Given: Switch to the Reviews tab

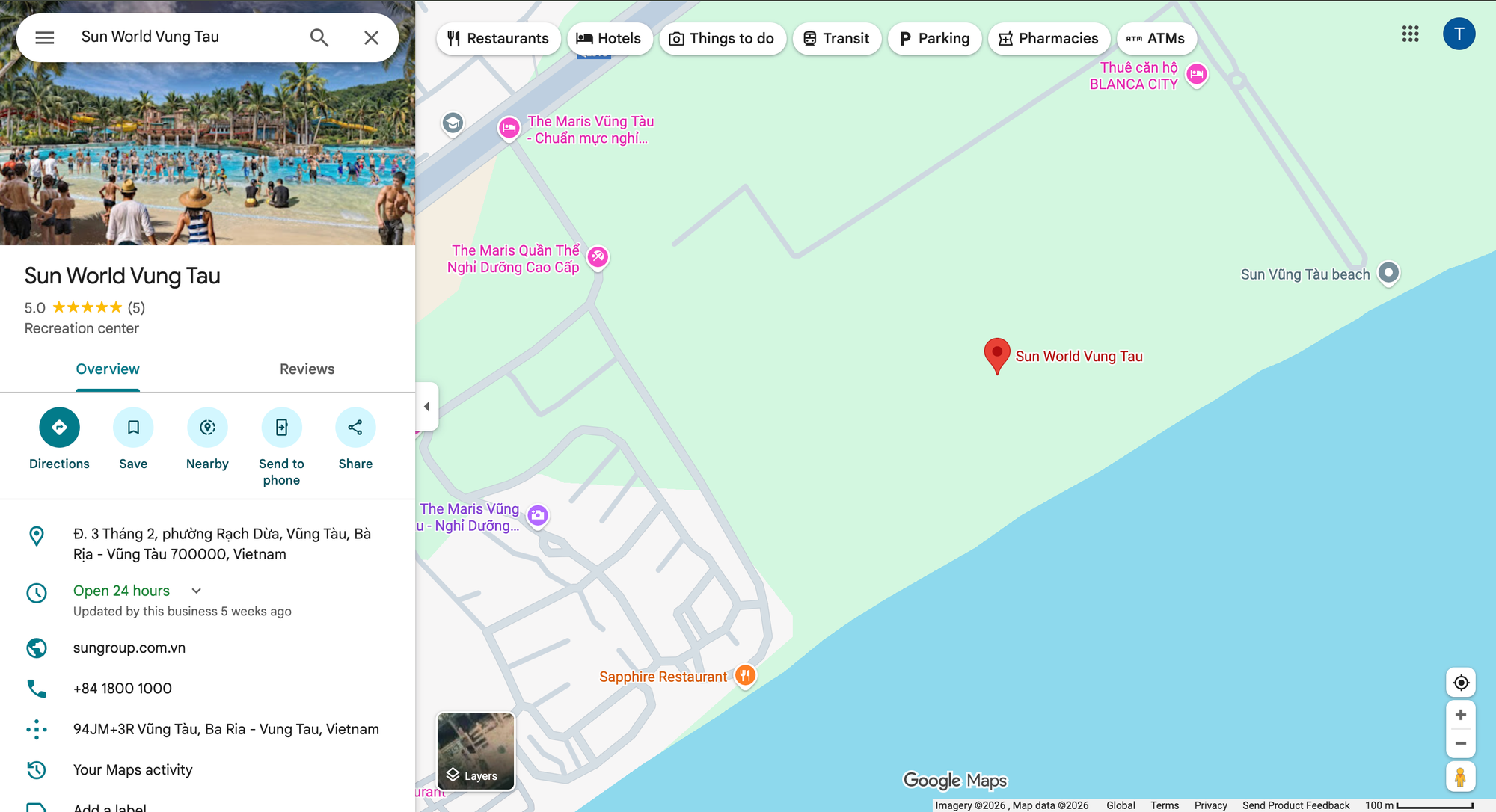Looking at the screenshot, I should [x=307, y=369].
